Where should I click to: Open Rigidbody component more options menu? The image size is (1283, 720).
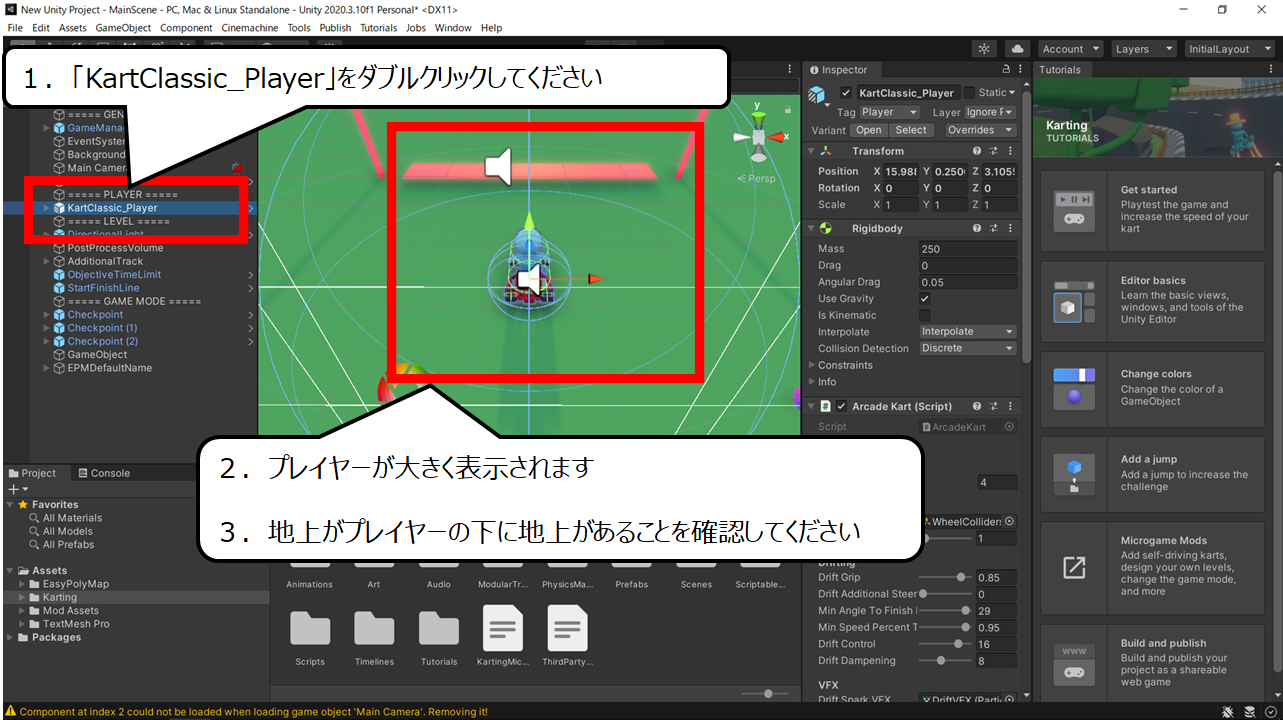point(1010,228)
